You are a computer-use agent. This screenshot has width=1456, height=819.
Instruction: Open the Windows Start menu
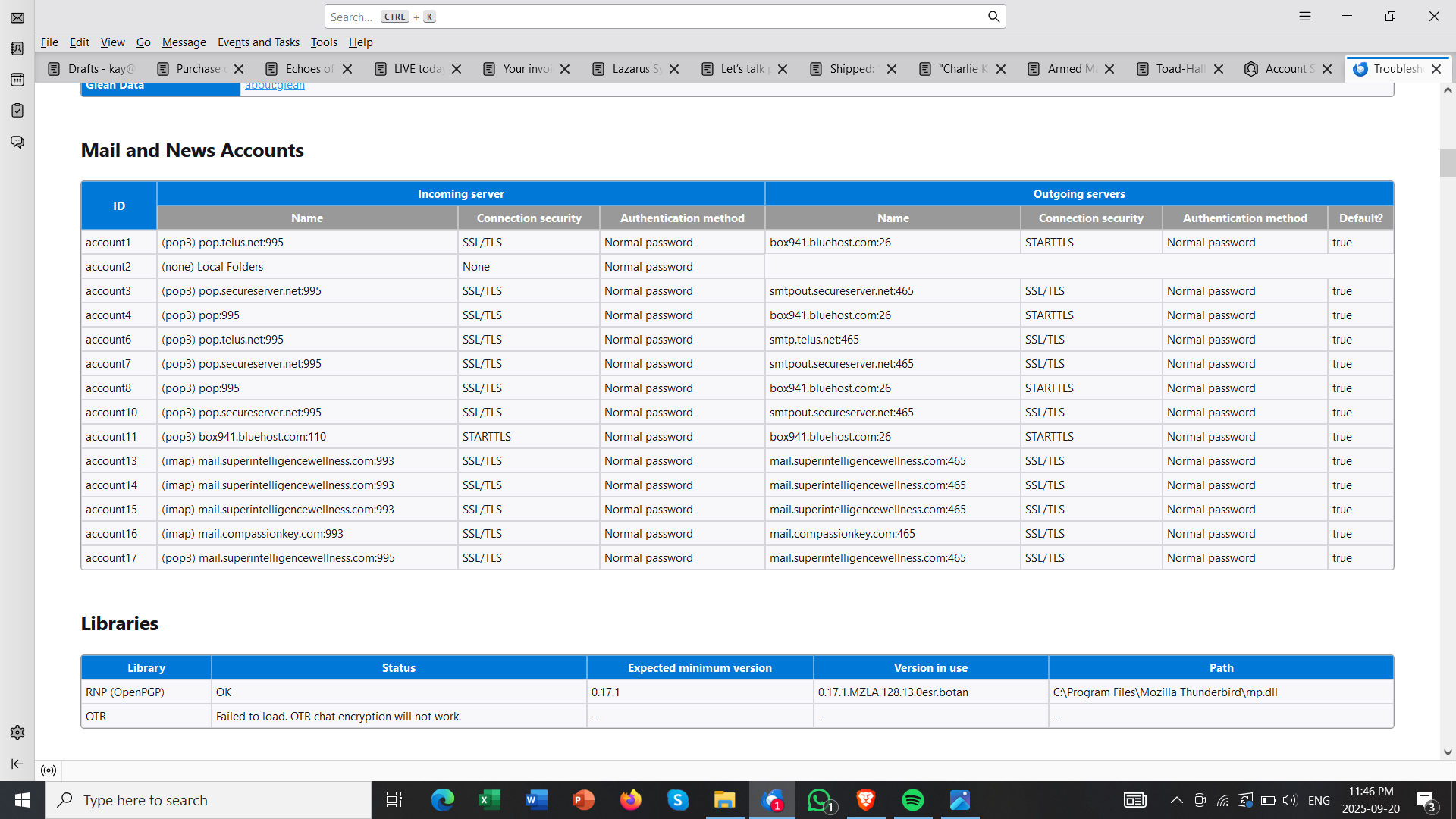pos(23,800)
